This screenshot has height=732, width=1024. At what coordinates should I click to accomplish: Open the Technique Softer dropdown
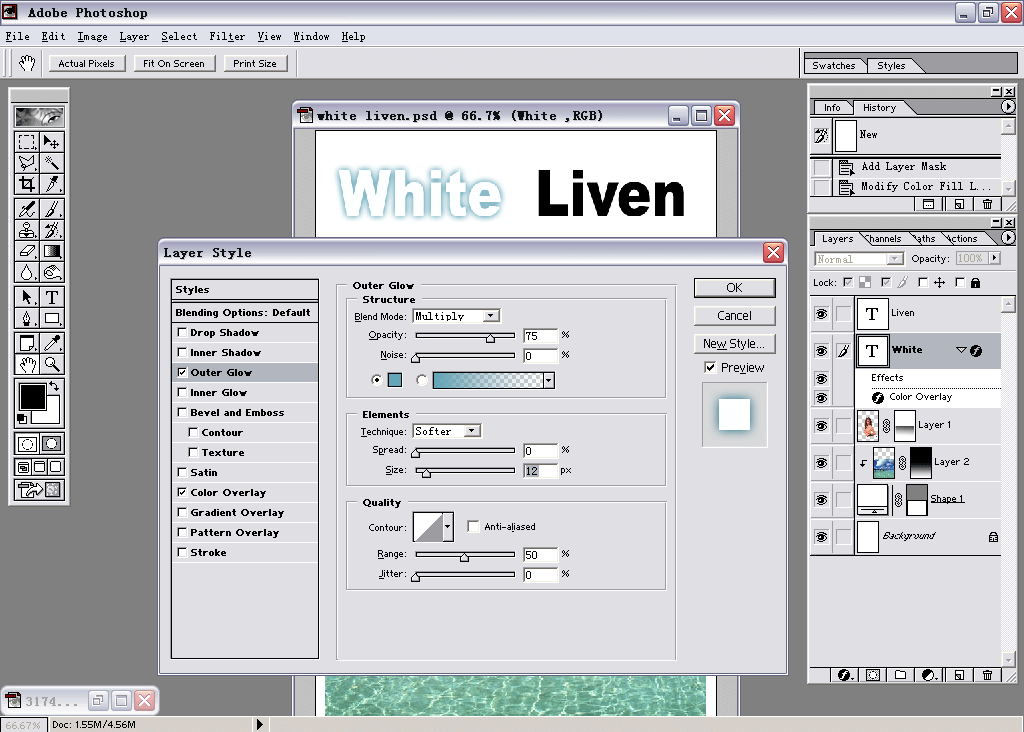472,431
